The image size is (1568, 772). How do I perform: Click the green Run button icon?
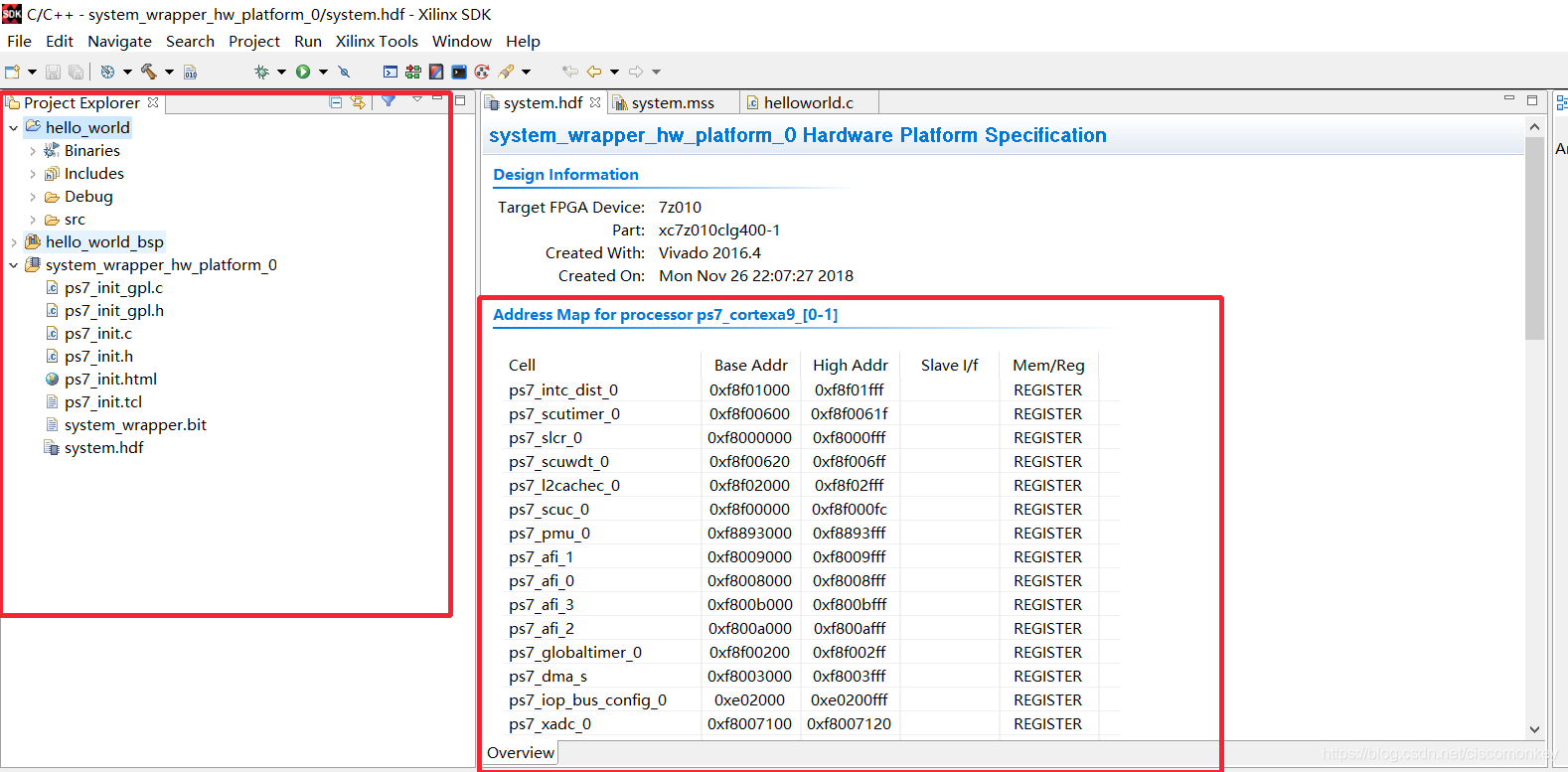303,72
